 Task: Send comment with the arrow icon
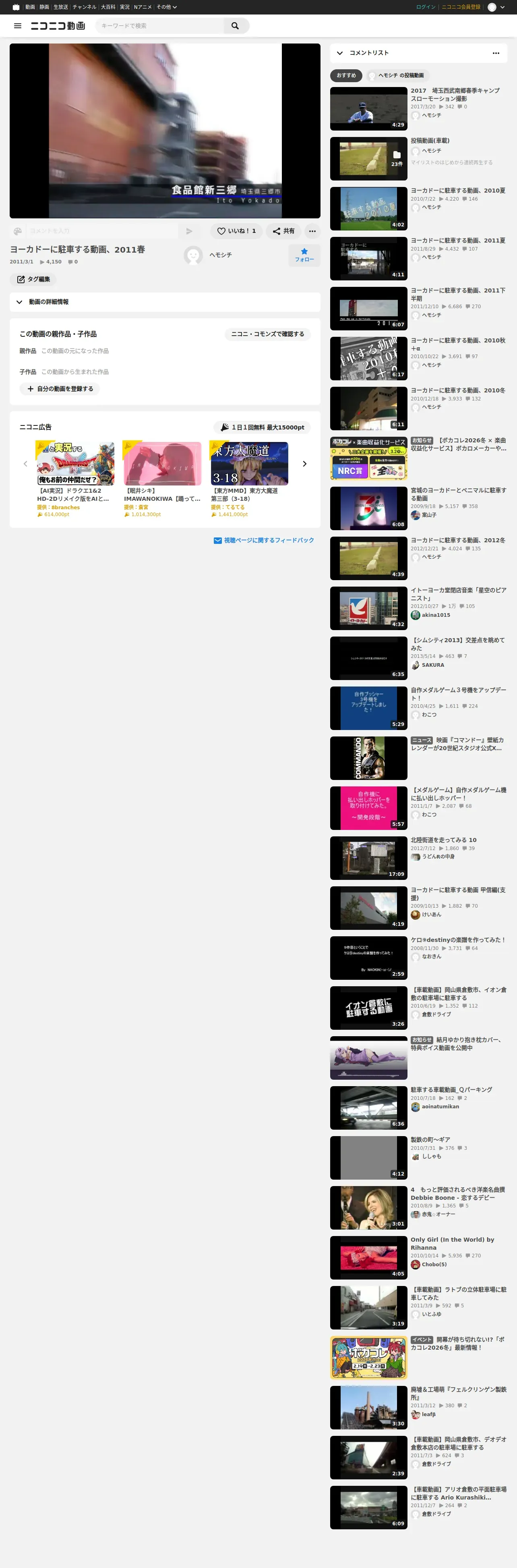(189, 231)
